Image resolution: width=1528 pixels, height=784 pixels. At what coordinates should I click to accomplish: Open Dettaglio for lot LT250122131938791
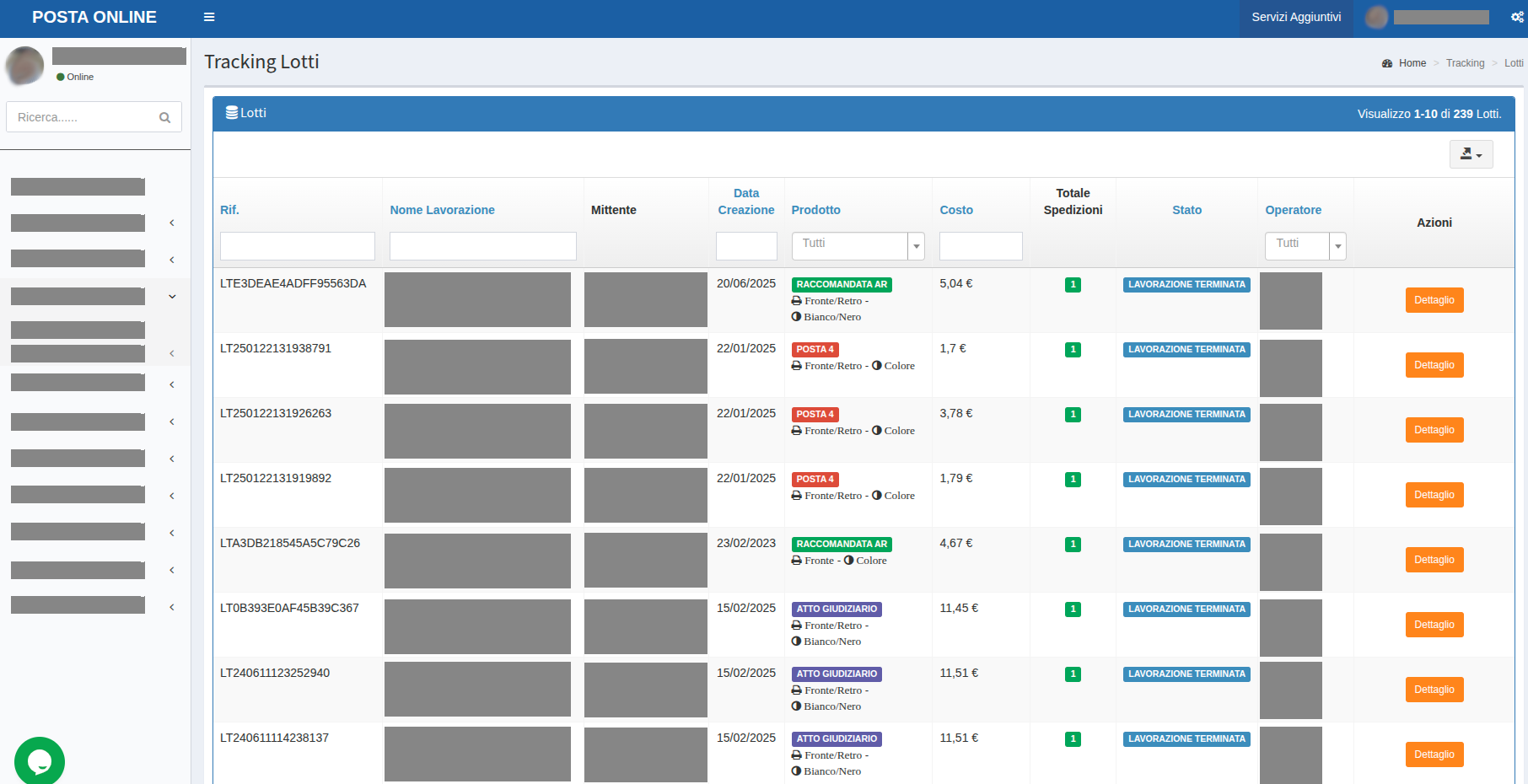pos(1434,364)
